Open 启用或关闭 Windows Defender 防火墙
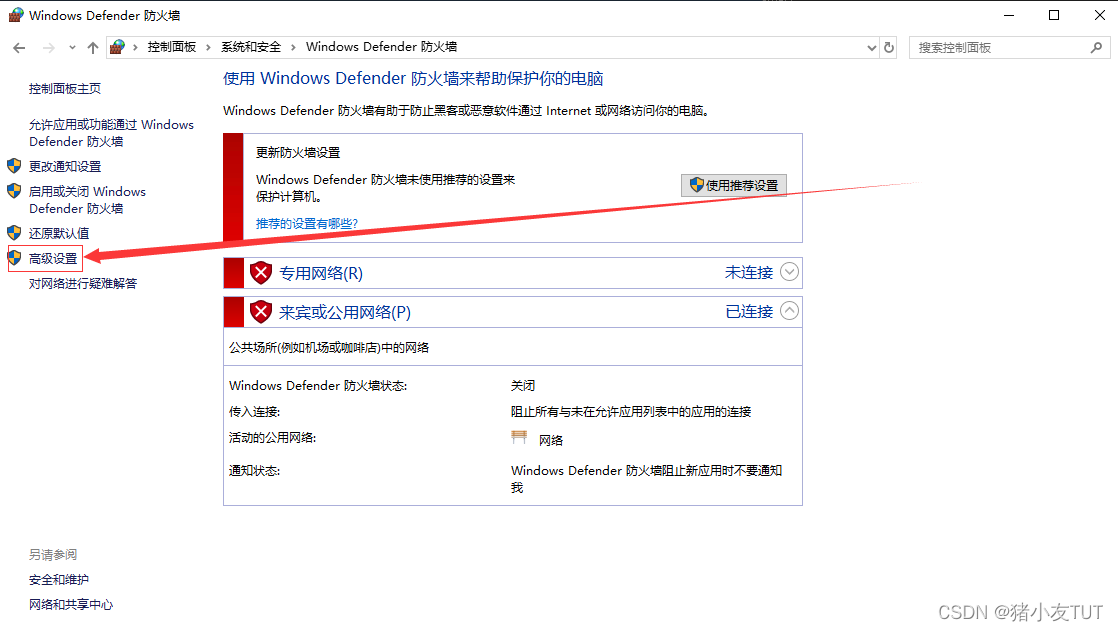Viewport: 1118px width, 631px height. click(x=87, y=200)
